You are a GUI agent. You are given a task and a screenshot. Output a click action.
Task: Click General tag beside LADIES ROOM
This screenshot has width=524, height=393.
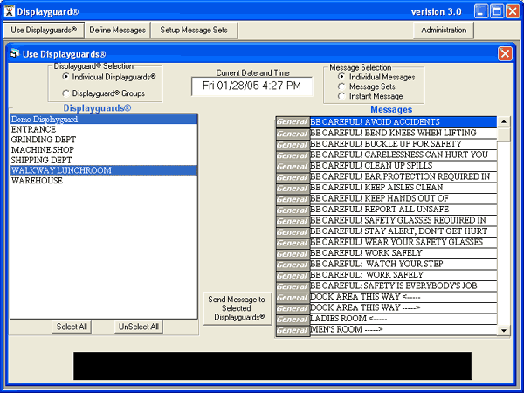coord(293,319)
